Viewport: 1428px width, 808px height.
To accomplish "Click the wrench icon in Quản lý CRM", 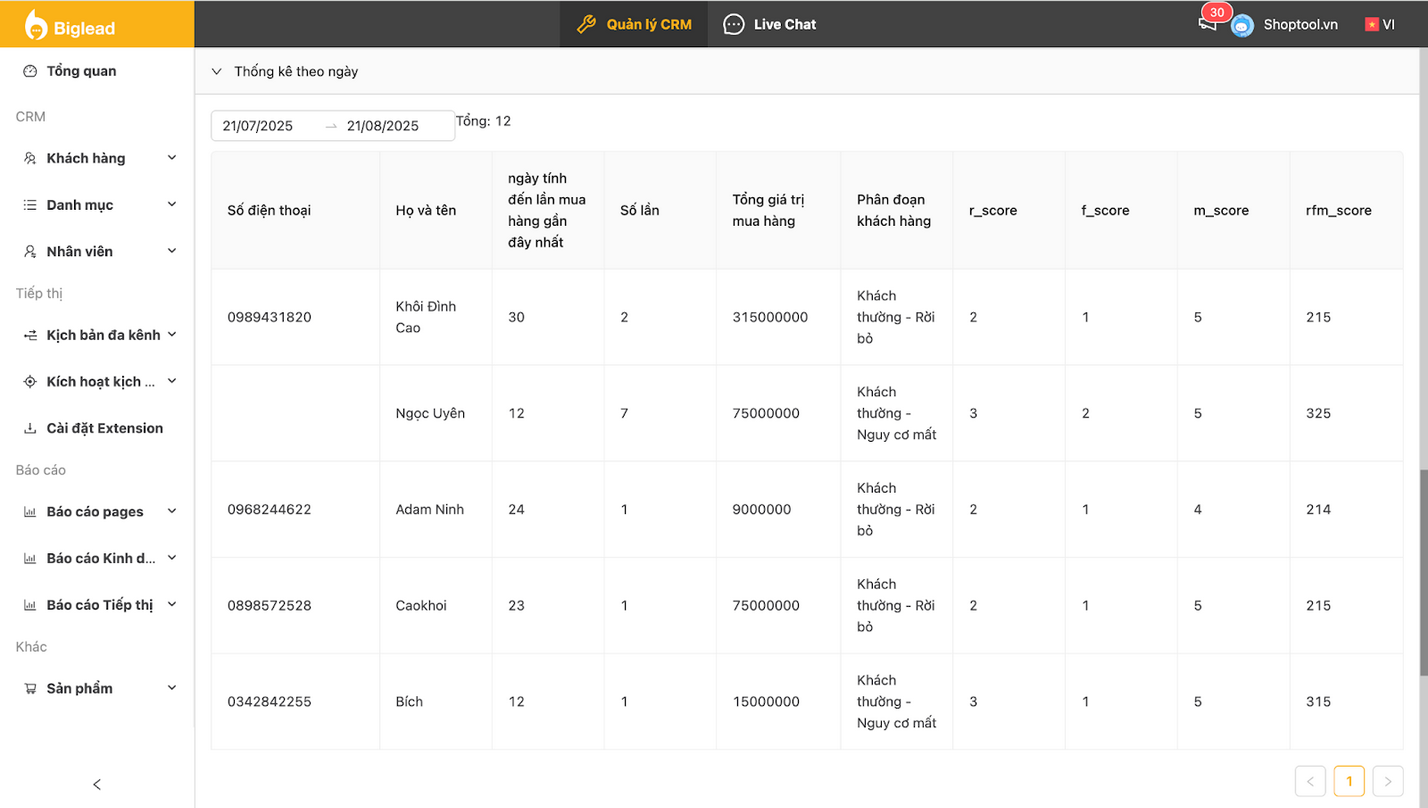I will pyautogui.click(x=587, y=24).
